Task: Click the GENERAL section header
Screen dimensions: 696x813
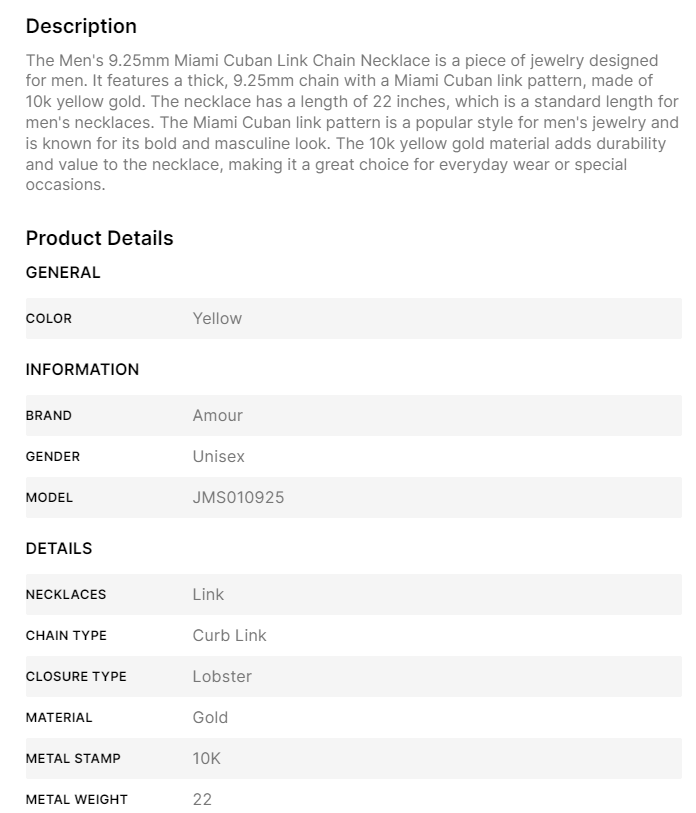Action: [x=63, y=272]
